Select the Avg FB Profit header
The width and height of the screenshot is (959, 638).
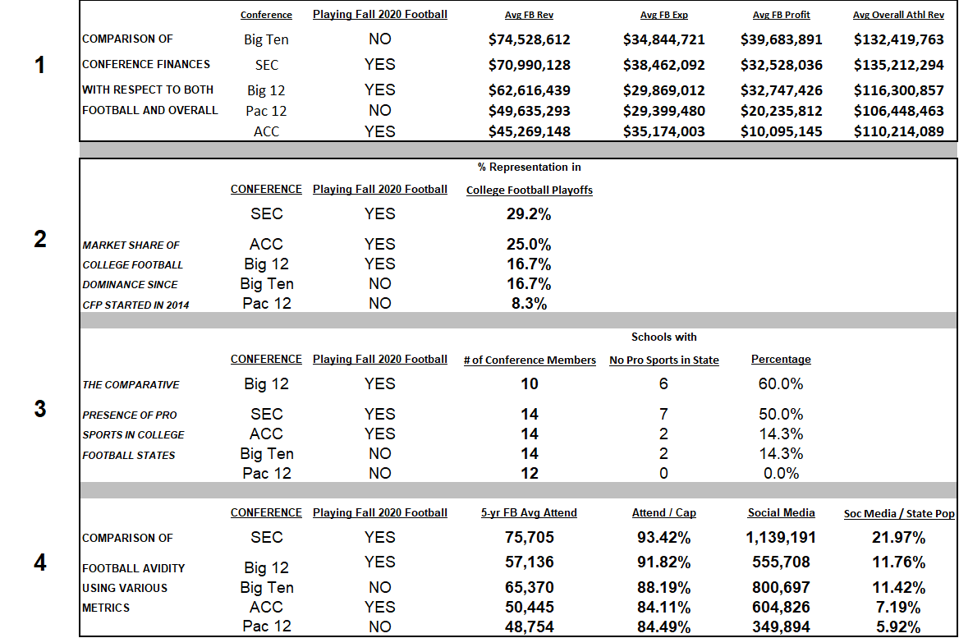781,15
